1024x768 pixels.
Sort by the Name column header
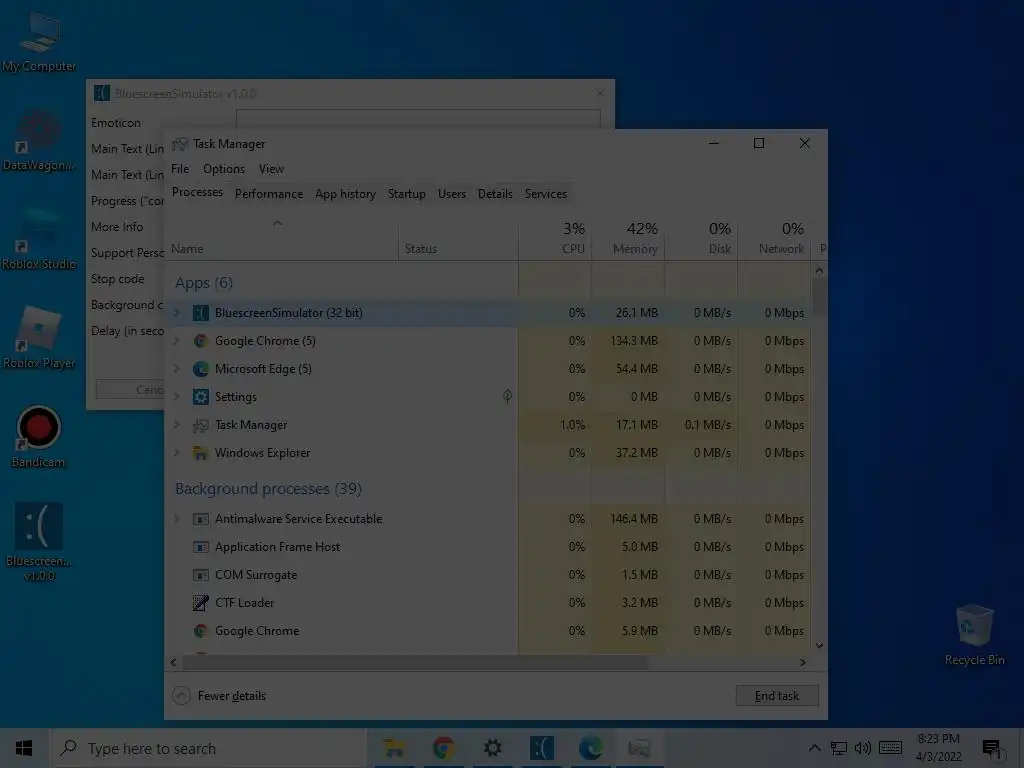click(x=281, y=239)
